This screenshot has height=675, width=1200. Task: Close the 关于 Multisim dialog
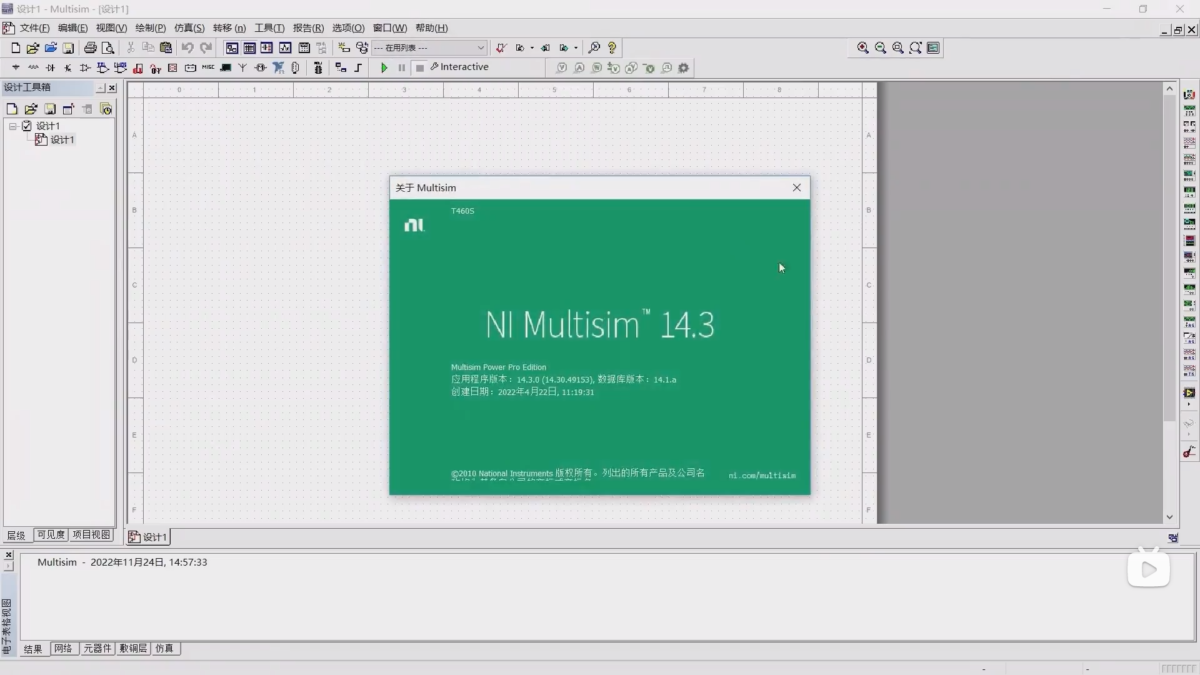(797, 188)
